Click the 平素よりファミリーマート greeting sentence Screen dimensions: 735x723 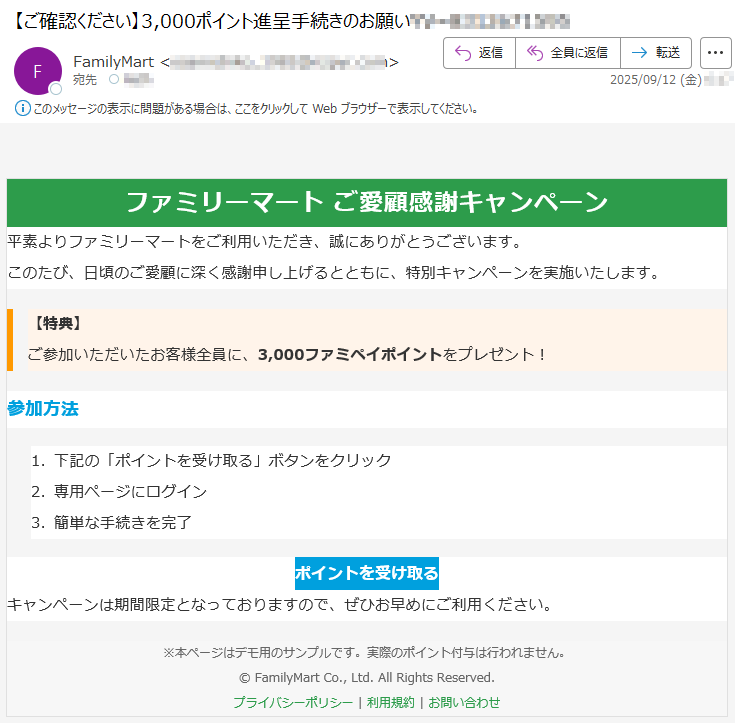coord(264,241)
